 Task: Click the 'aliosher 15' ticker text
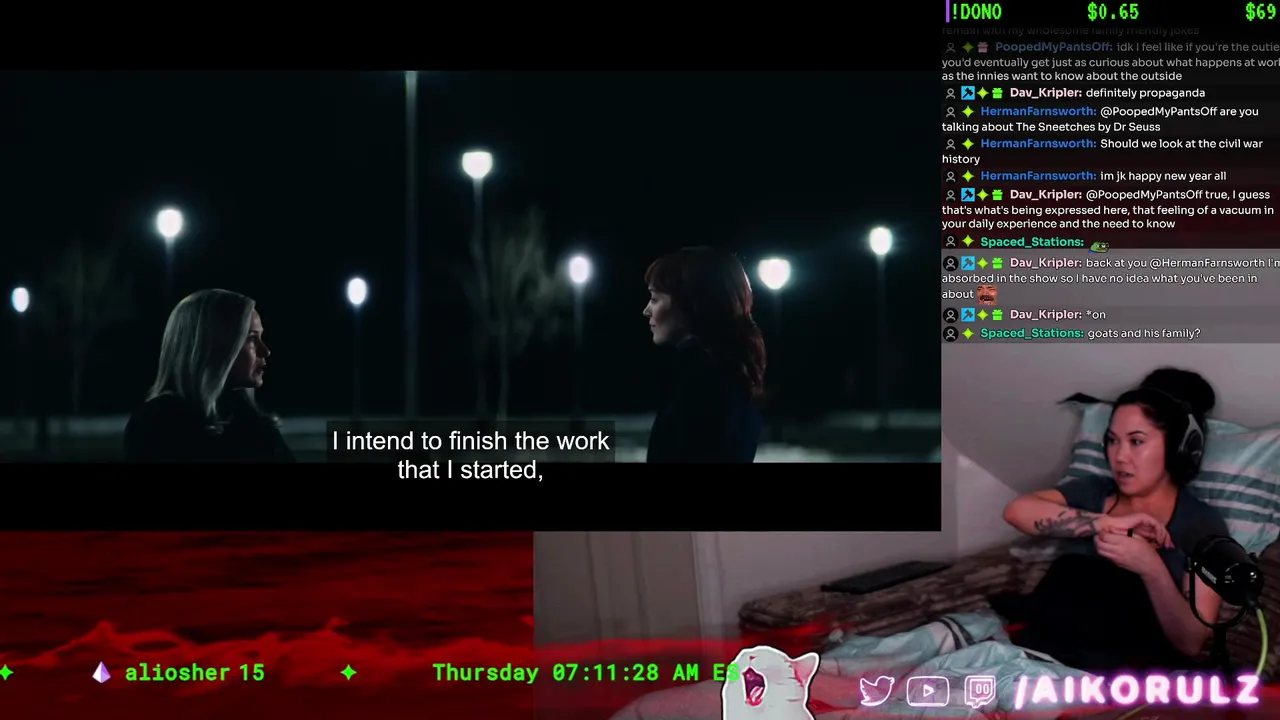[x=194, y=673]
